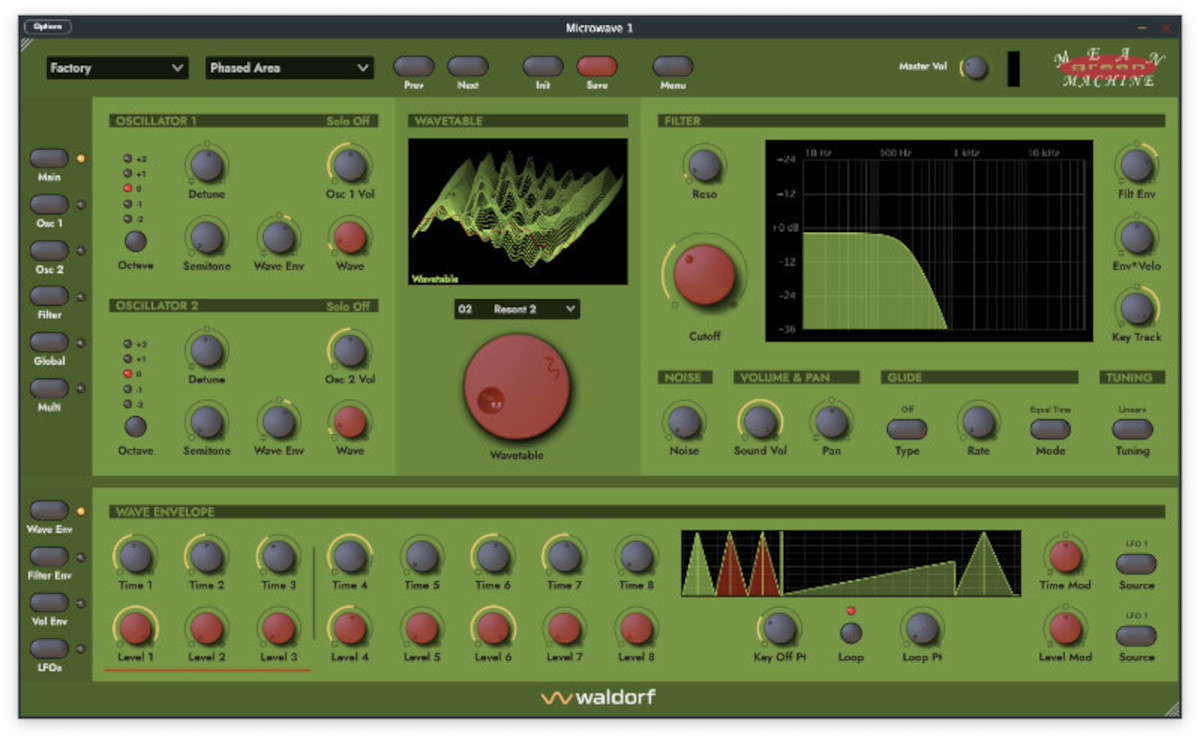Click the large red Wavetable knob
The height and width of the screenshot is (740, 1200).
[517, 387]
